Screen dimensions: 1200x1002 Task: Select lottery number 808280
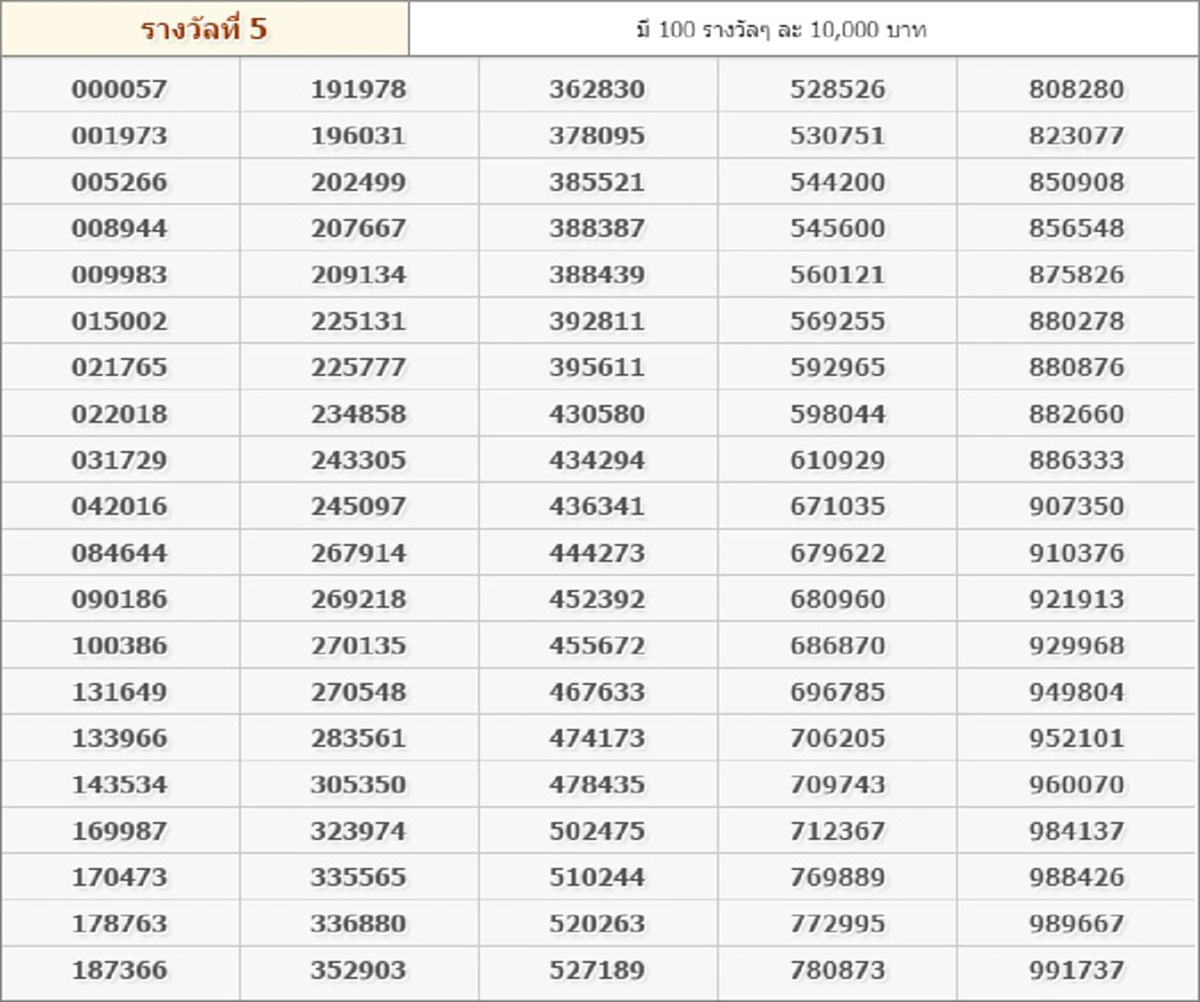1076,89
